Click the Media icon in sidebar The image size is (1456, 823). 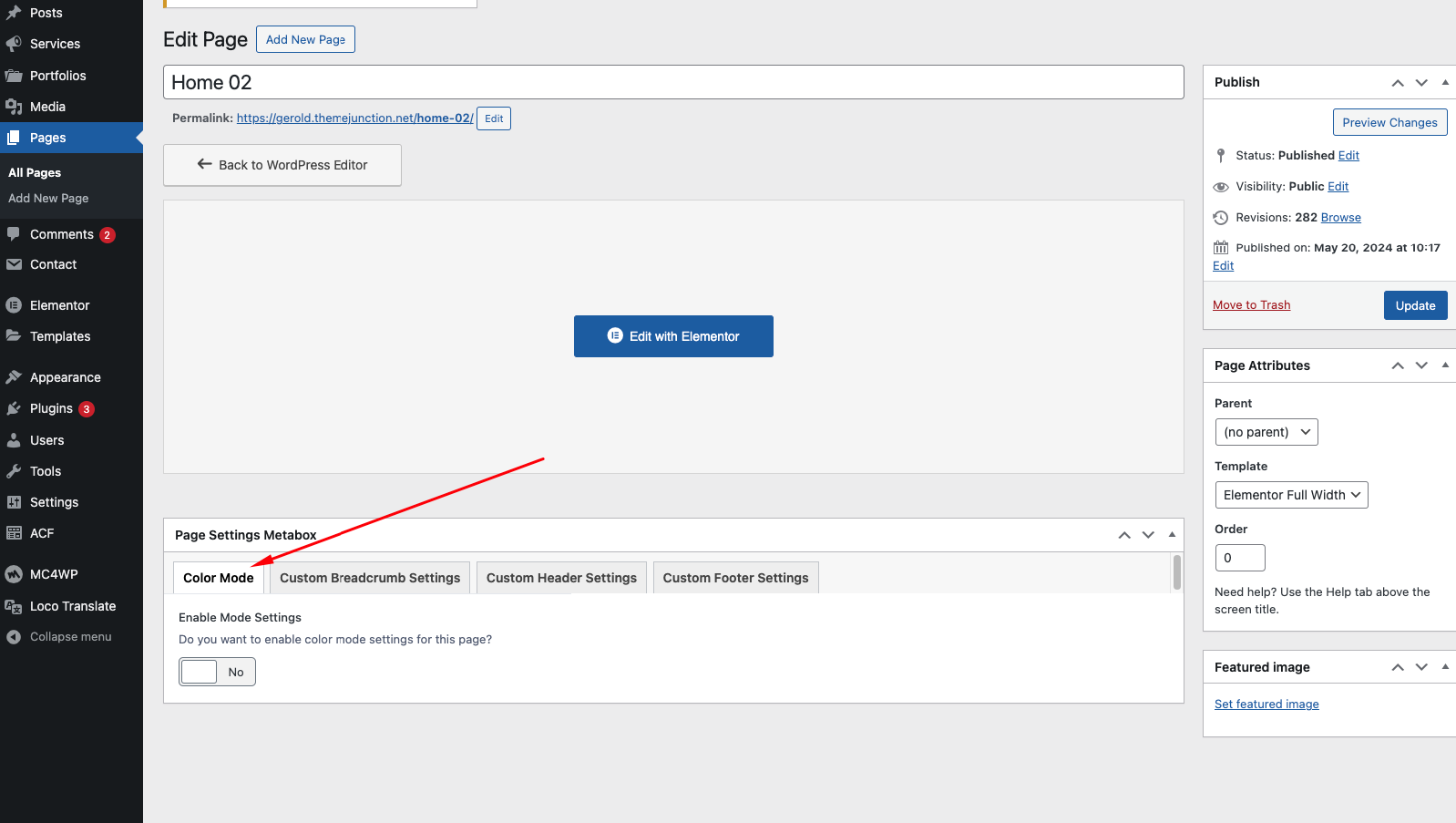pos(14,107)
